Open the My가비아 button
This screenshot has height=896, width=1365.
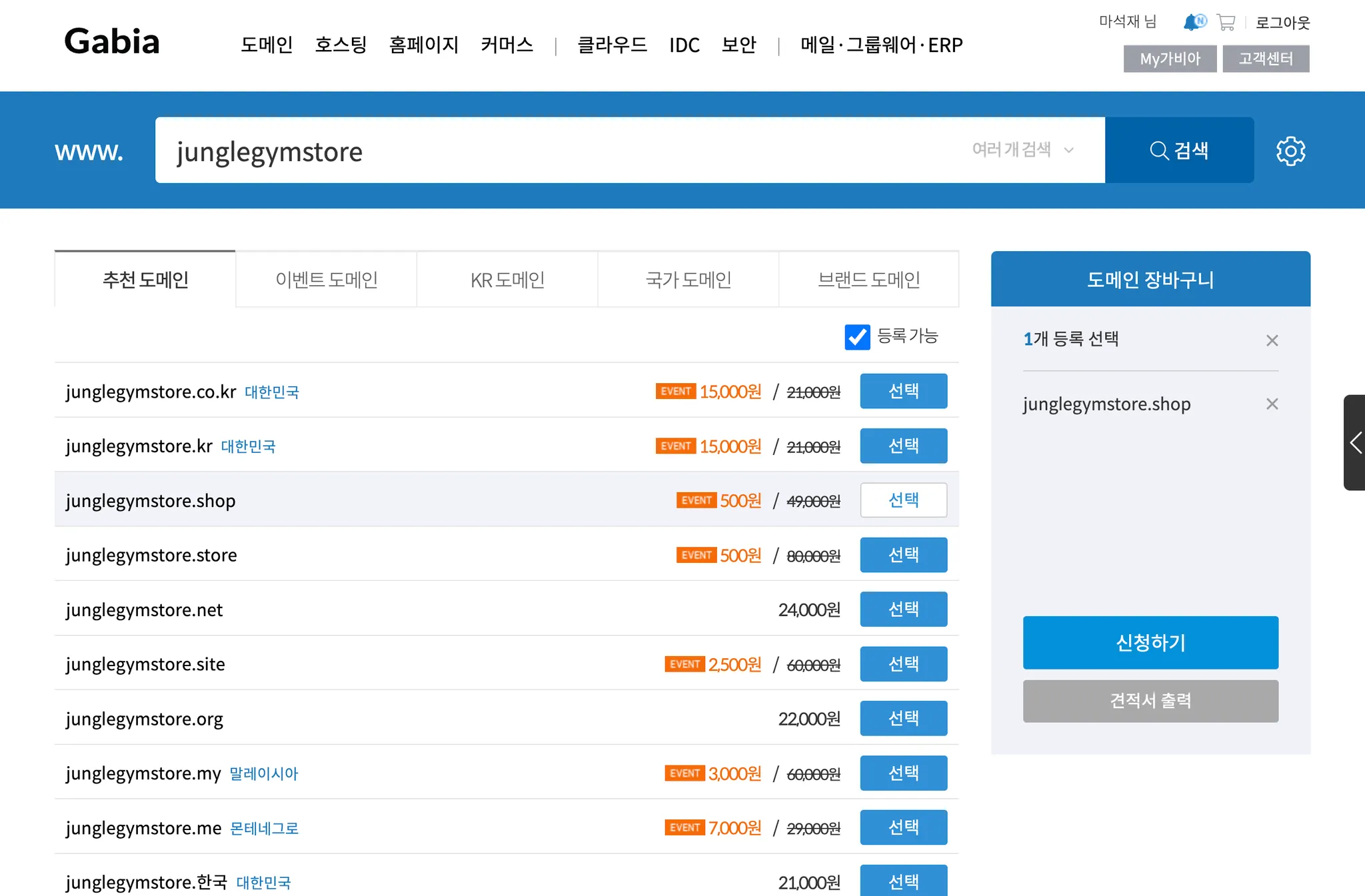1170,59
